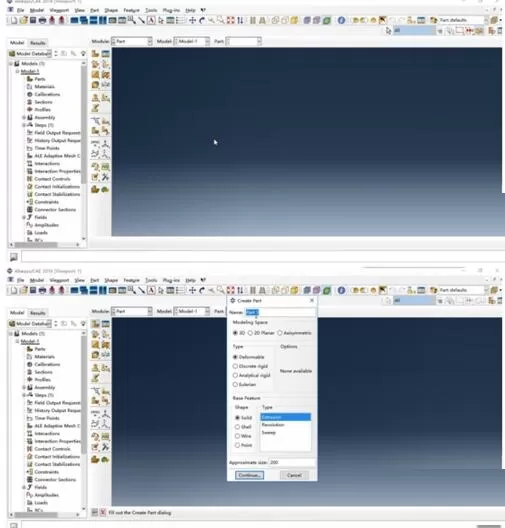Click command line interface icon in top window
The width and height of the screenshot is (505, 528).
tap(13, 257)
